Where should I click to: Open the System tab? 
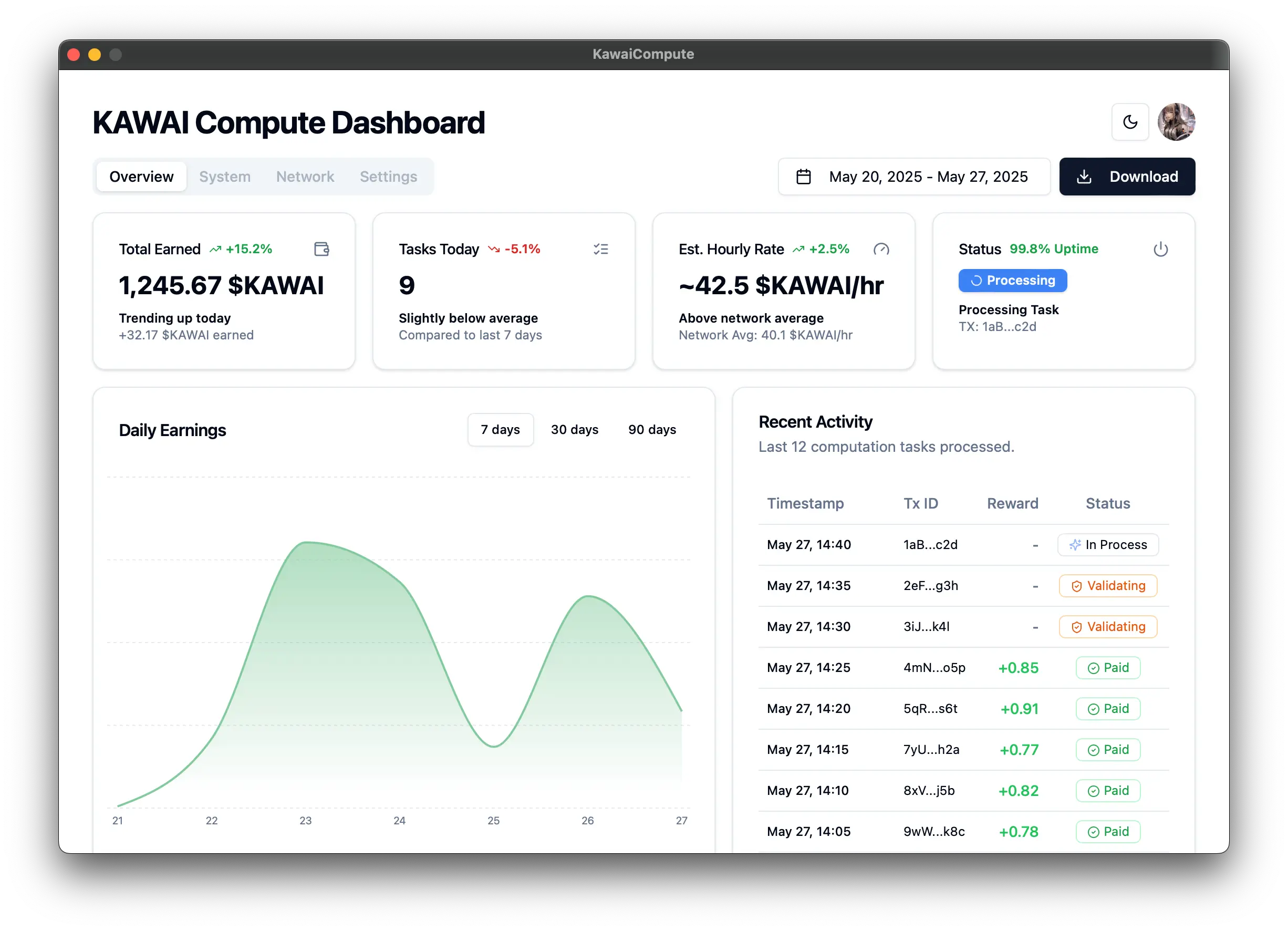224,177
